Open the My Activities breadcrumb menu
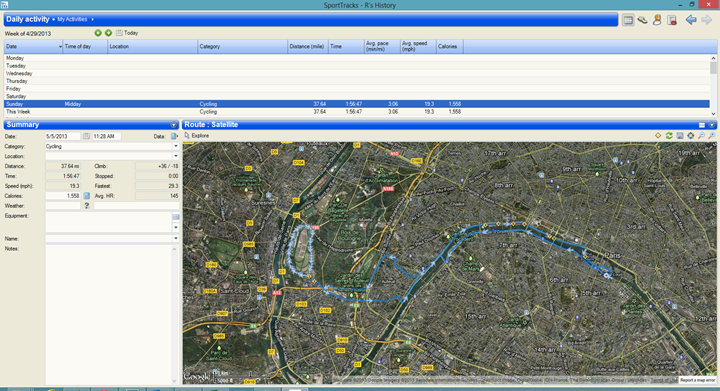Viewport: 720px width, 391px height. [73, 19]
